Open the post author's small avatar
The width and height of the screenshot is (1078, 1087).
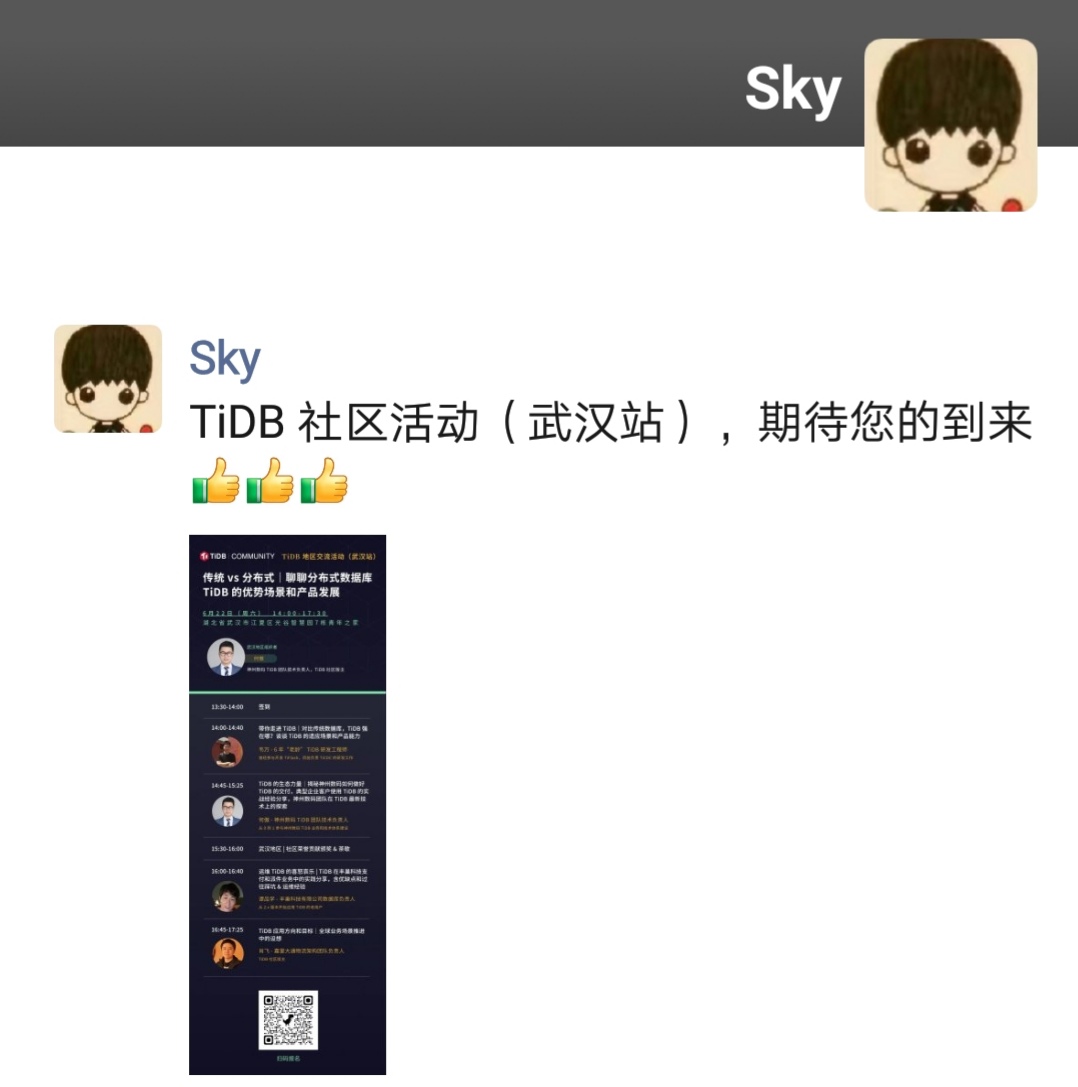pyautogui.click(x=108, y=379)
